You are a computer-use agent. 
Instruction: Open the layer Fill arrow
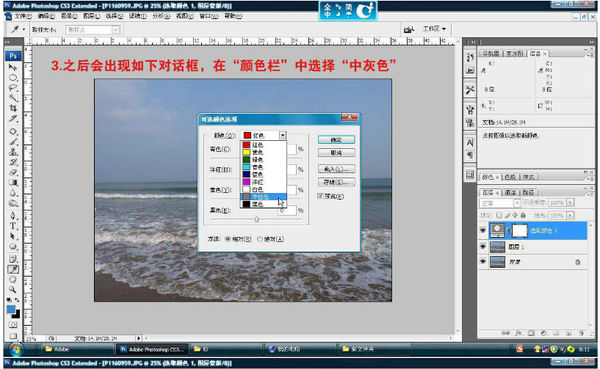[x=571, y=215]
